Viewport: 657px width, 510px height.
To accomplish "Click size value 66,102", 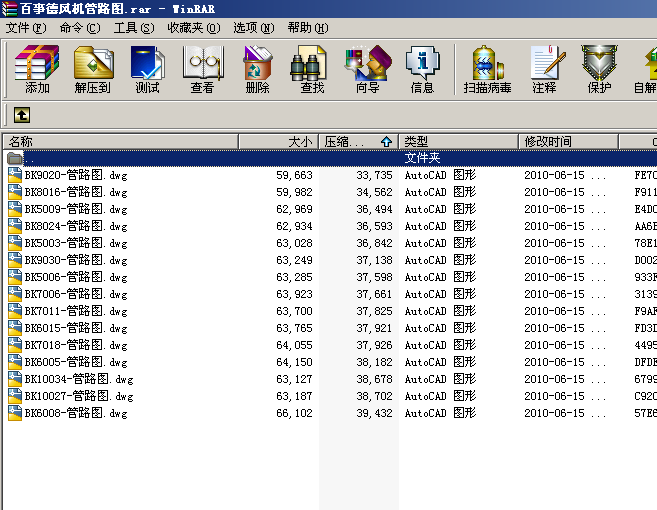I will (x=294, y=413).
